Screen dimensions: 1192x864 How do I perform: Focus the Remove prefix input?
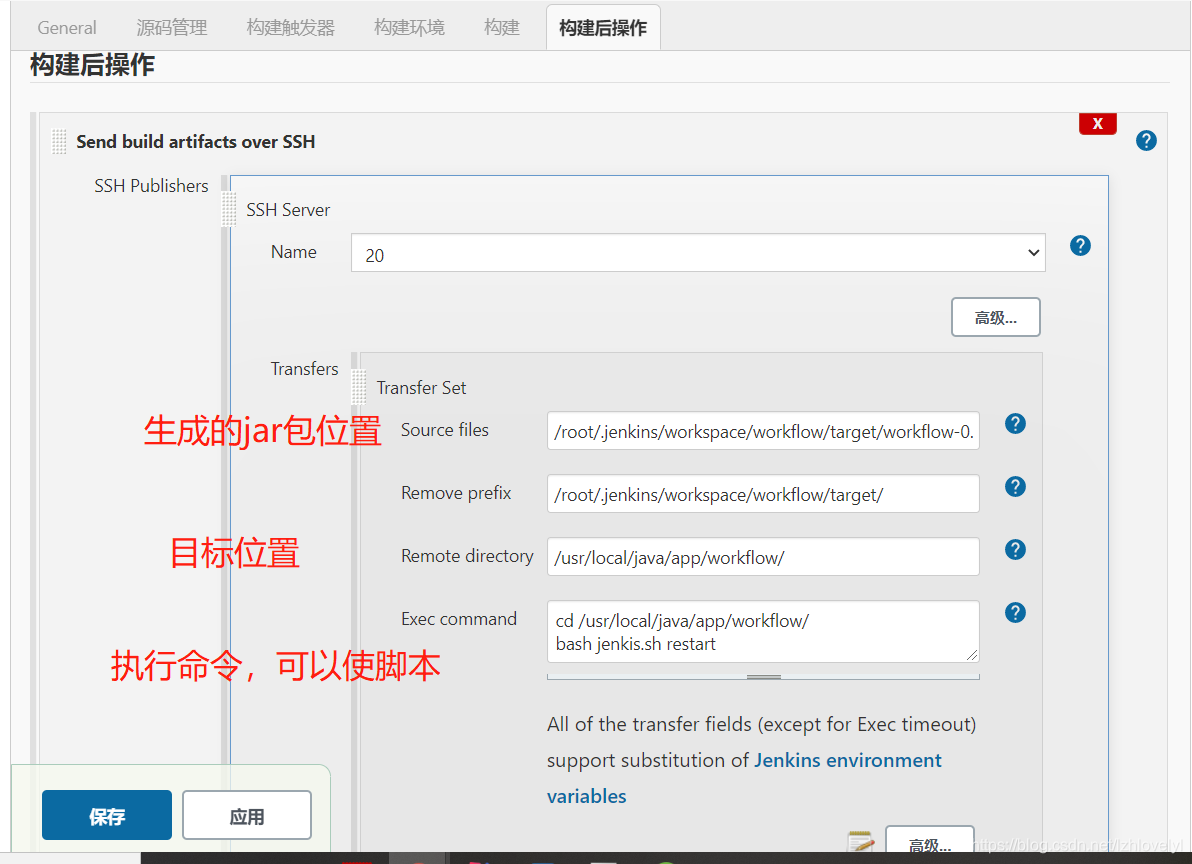click(x=763, y=494)
